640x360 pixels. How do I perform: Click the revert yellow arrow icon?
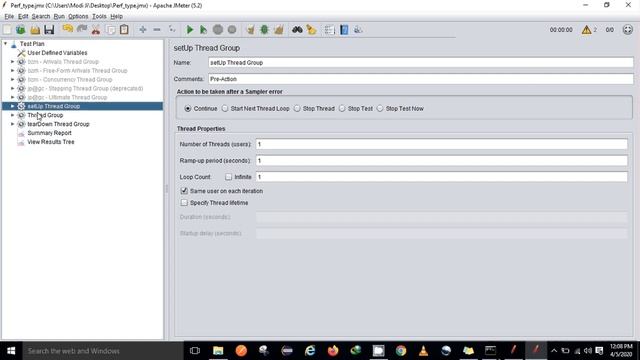pyautogui.click(x=68, y=29)
